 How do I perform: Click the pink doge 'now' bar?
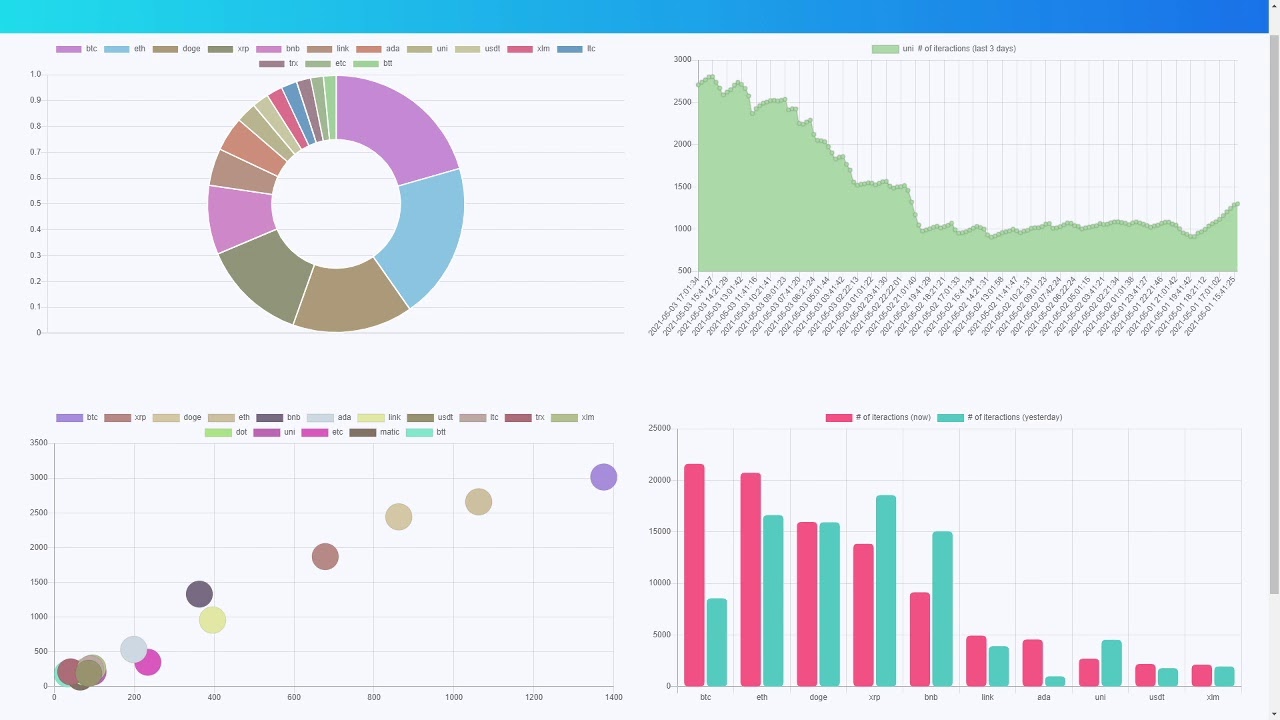coord(807,604)
